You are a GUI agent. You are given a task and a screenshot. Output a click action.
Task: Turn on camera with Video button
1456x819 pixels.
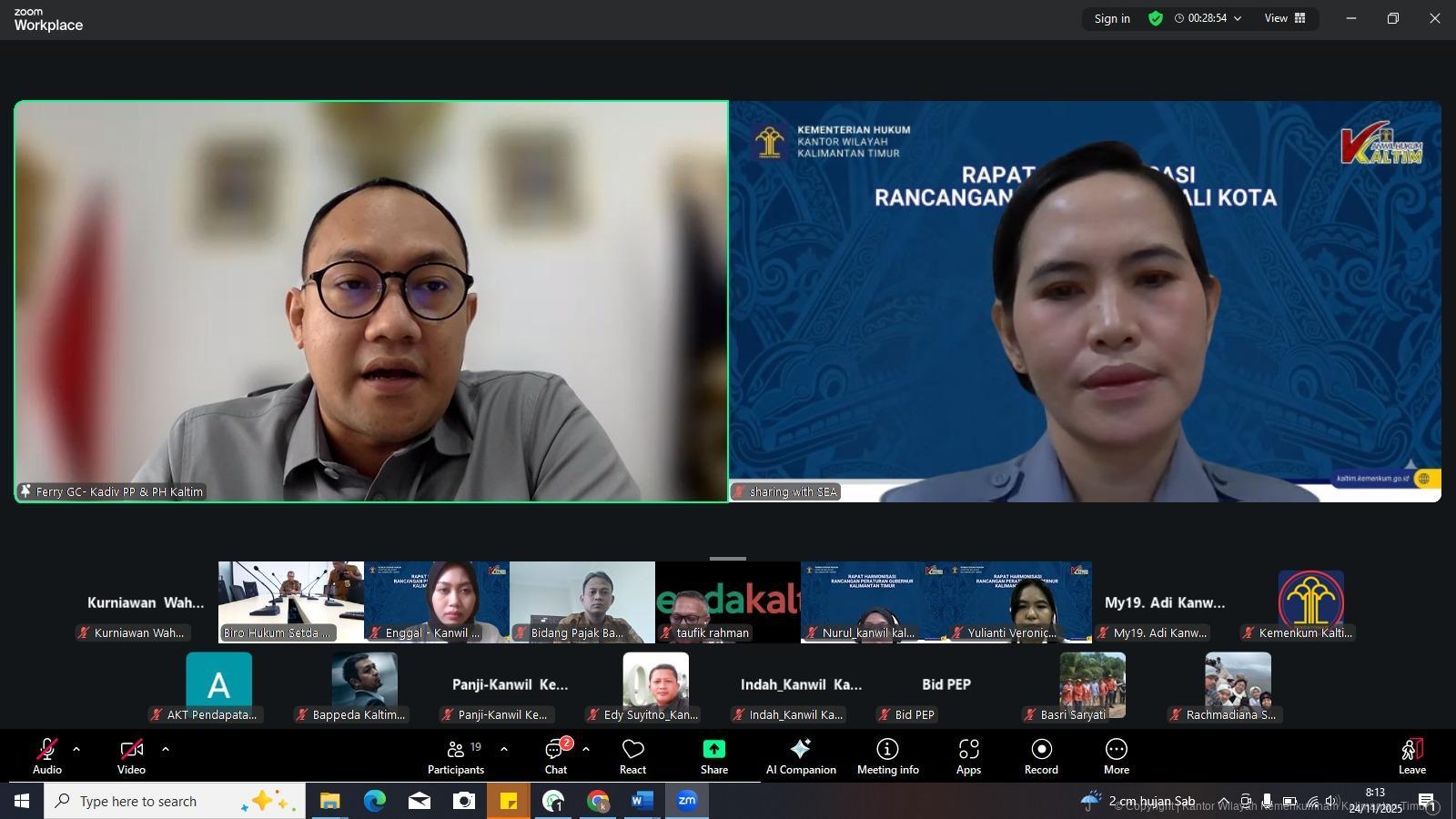pyautogui.click(x=131, y=756)
